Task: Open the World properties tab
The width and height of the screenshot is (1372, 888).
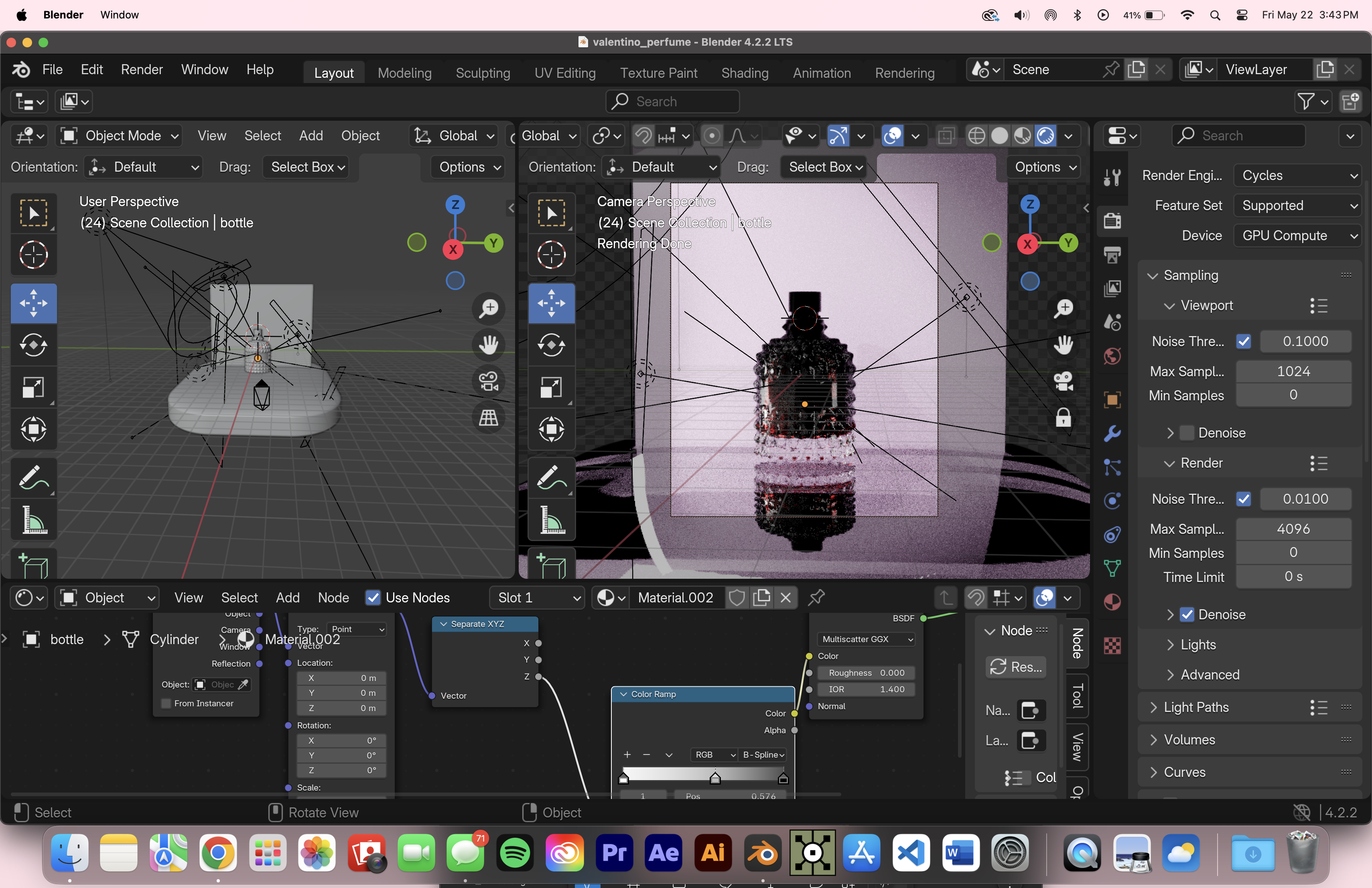Action: [x=1112, y=355]
